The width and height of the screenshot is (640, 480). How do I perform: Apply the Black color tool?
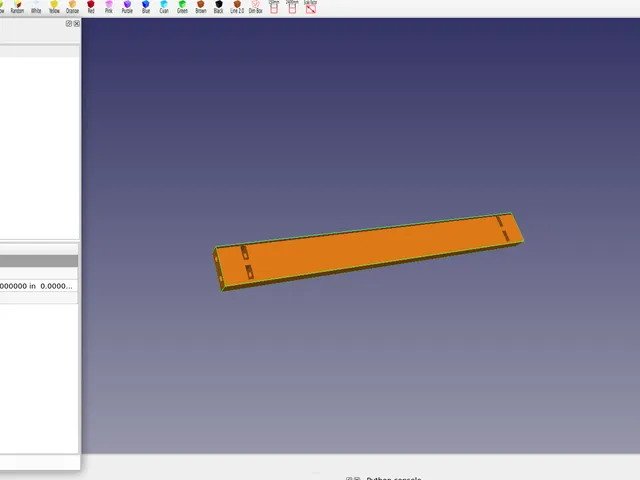pos(219,7)
